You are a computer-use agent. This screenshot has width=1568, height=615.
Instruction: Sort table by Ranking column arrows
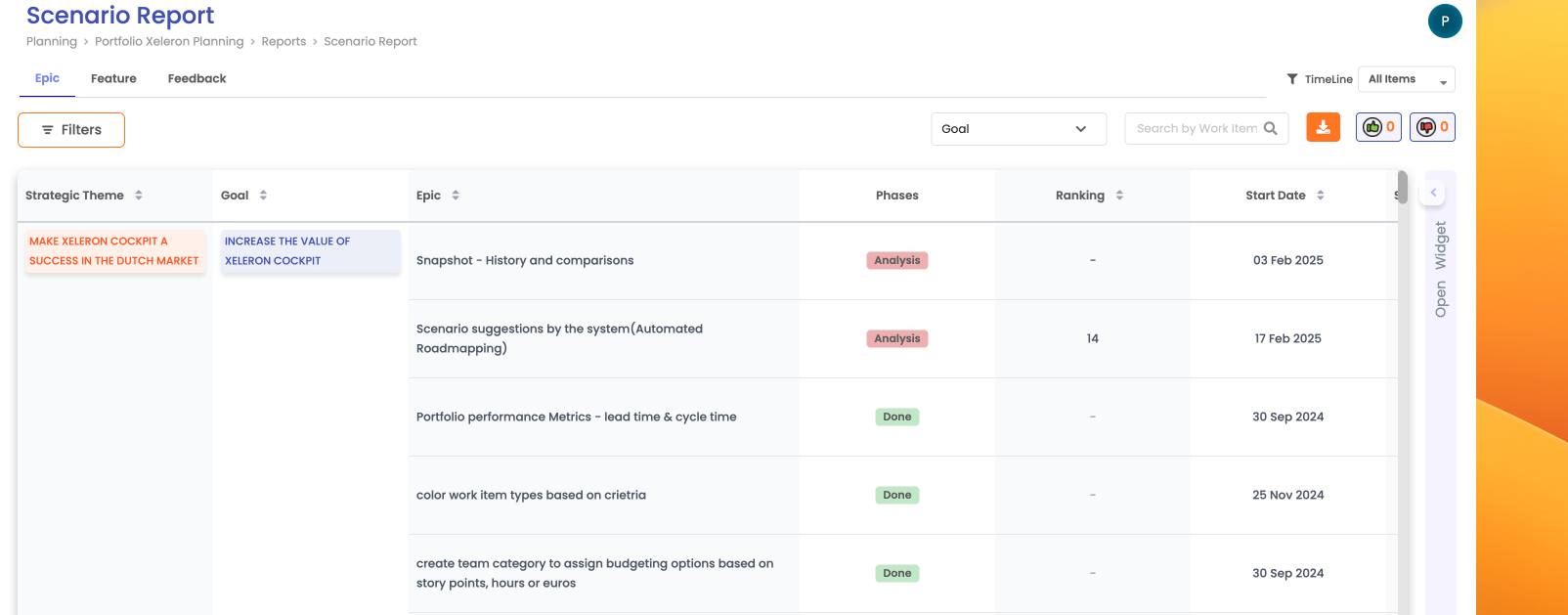(x=1119, y=196)
